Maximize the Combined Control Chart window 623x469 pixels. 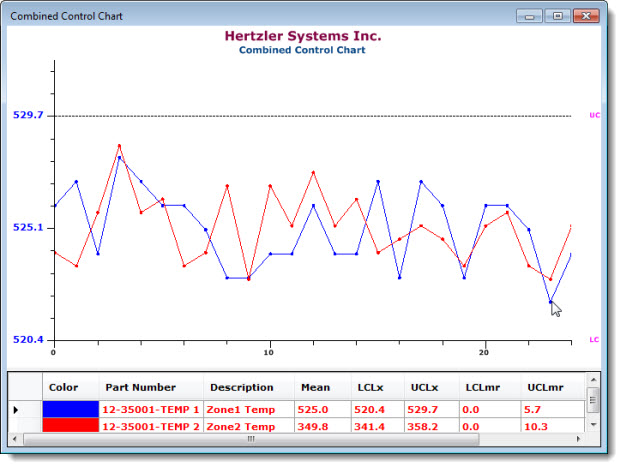pos(556,16)
